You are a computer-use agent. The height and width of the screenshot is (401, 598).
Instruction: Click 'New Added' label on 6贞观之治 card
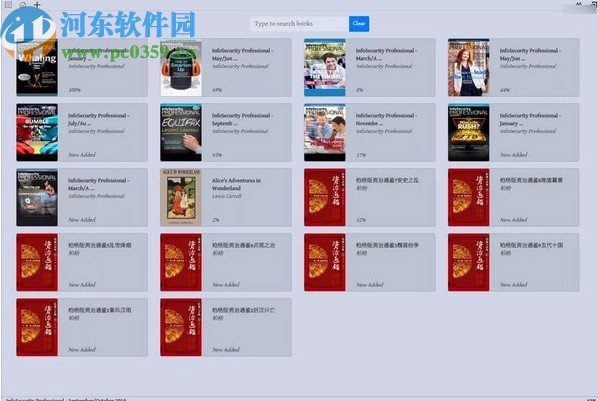pos(226,285)
